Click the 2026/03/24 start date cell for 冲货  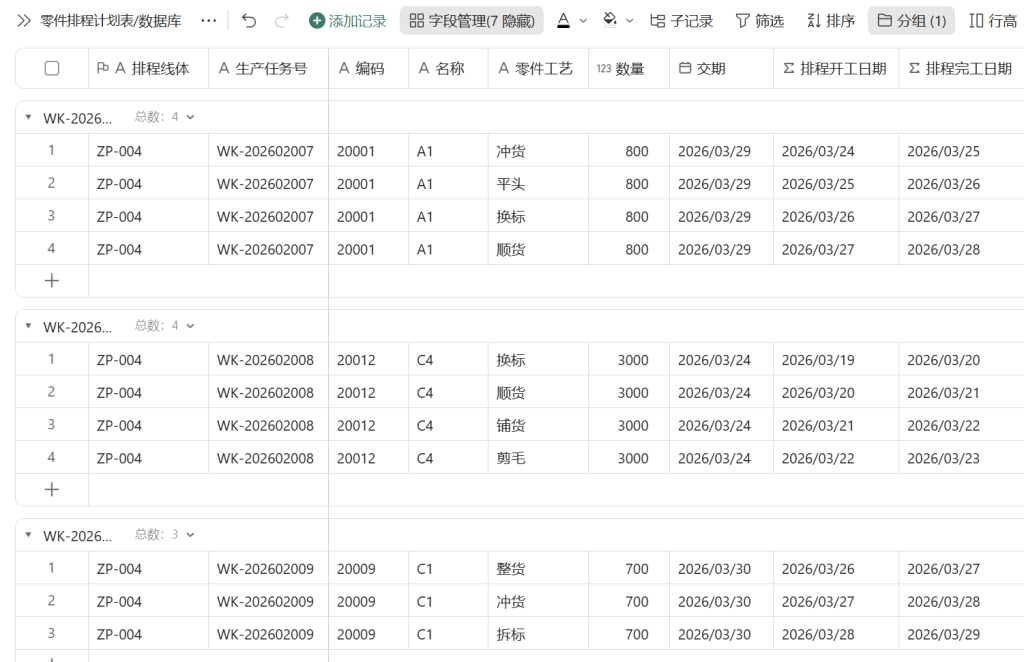(x=836, y=151)
